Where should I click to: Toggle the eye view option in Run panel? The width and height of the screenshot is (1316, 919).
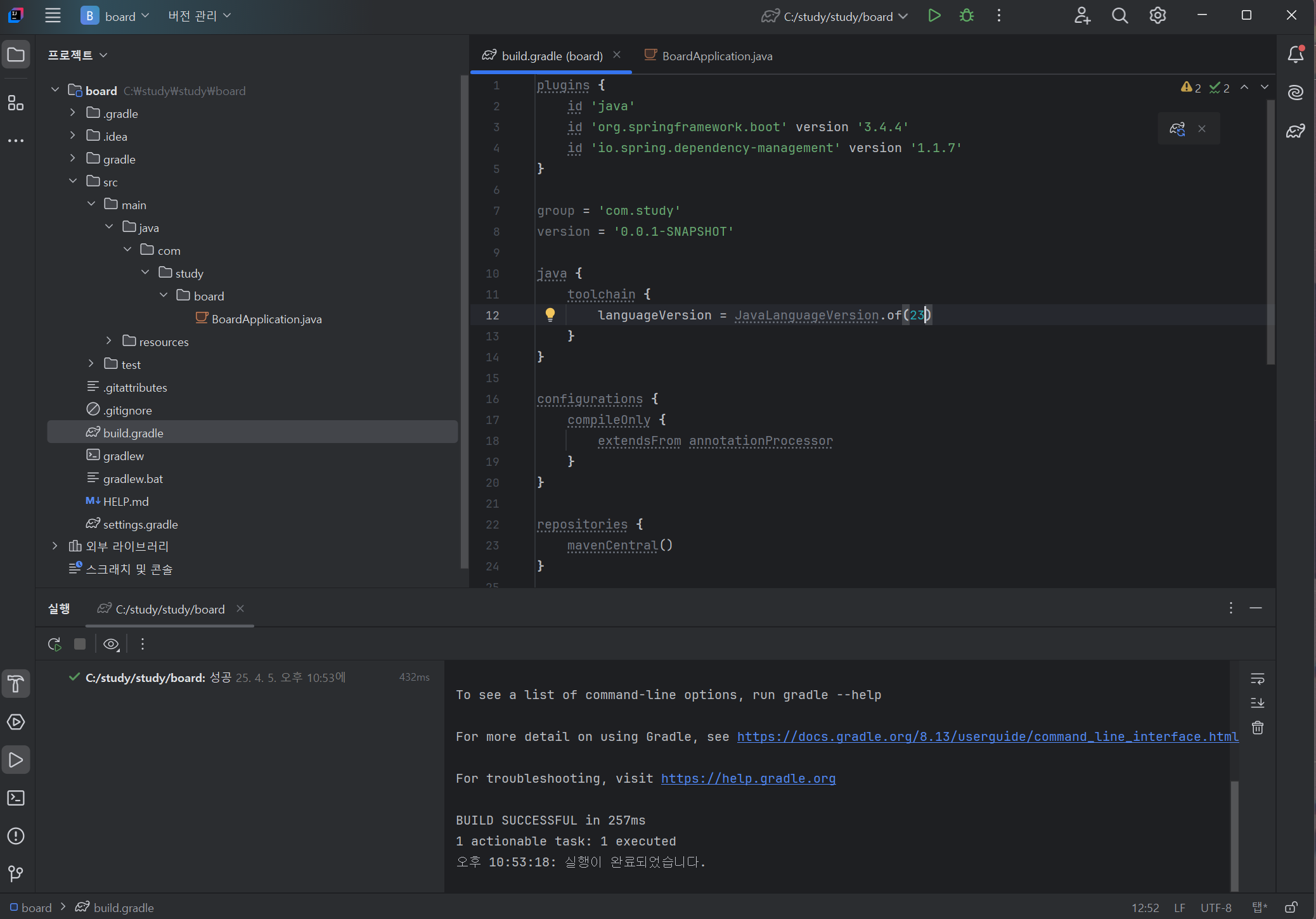111,645
